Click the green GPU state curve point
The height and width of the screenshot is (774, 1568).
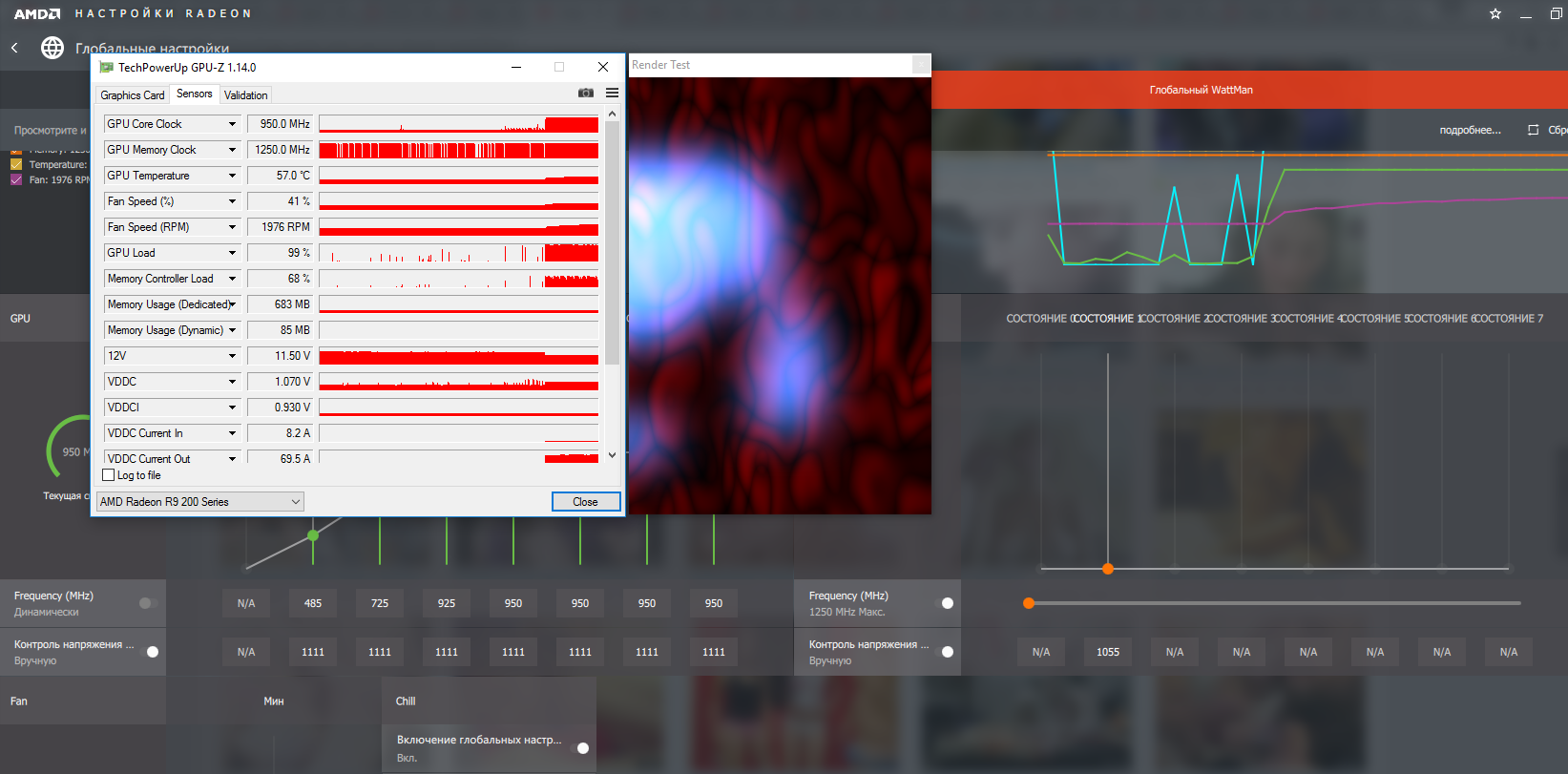(313, 535)
